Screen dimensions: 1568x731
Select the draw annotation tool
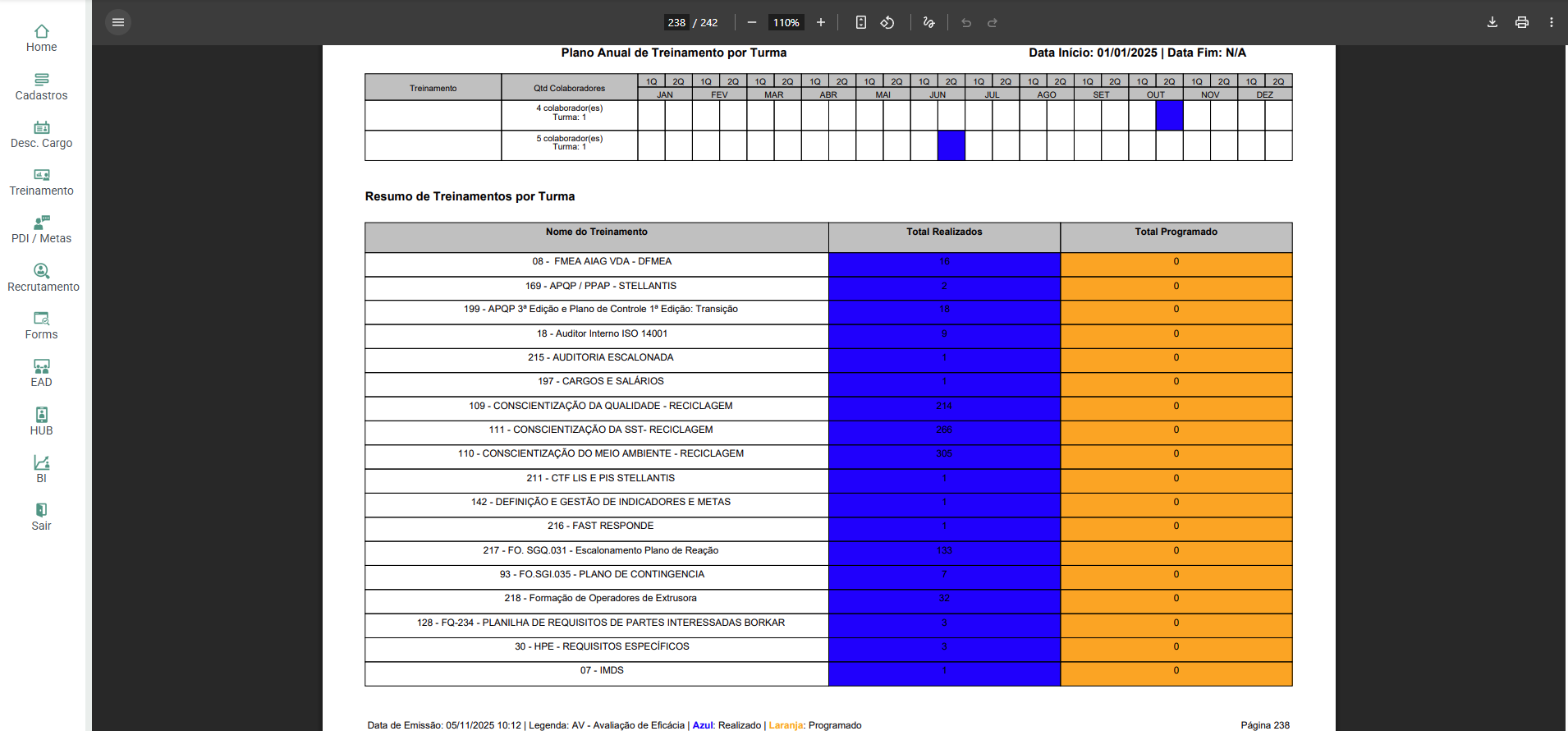pyautogui.click(x=928, y=22)
